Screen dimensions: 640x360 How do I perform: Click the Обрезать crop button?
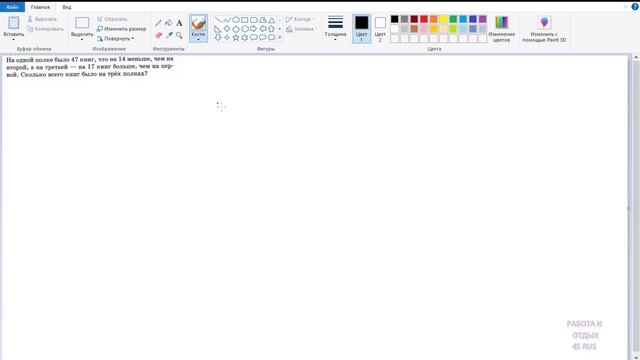pos(112,19)
